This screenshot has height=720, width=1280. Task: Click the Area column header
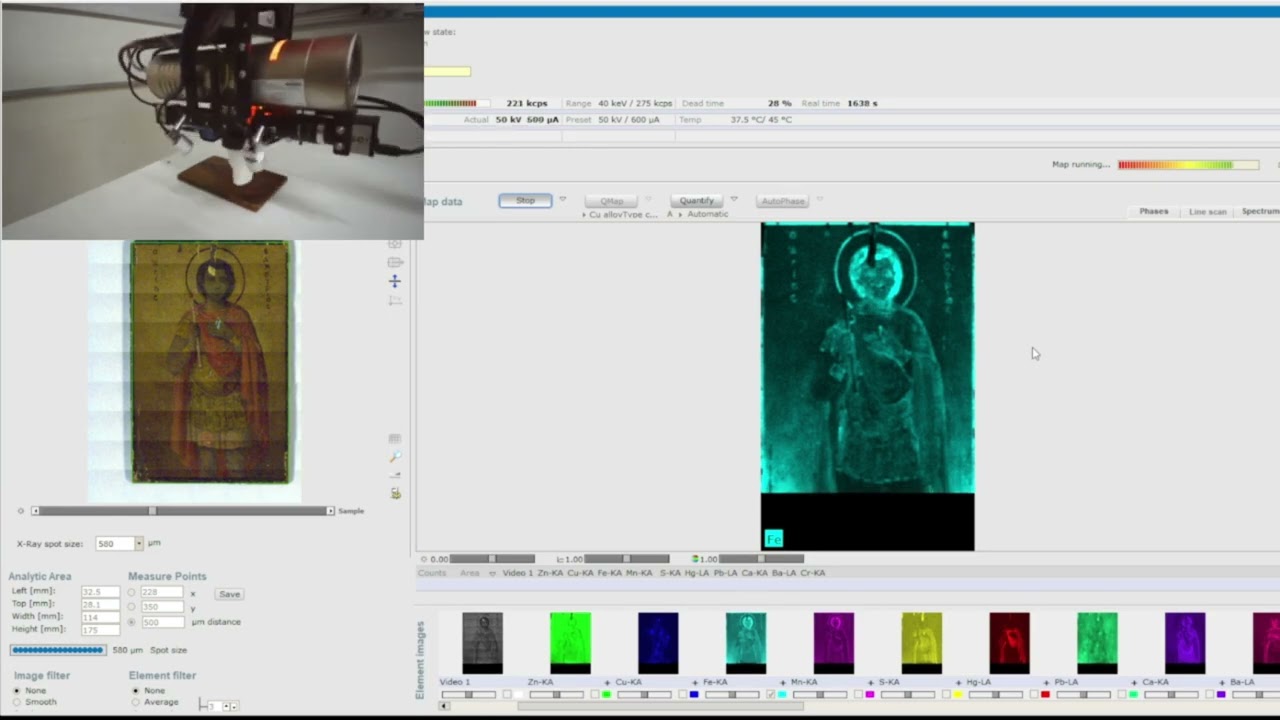469,573
